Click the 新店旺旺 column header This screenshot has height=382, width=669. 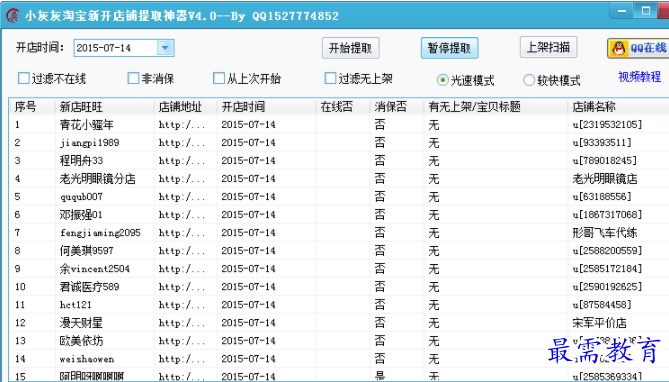click(105, 107)
